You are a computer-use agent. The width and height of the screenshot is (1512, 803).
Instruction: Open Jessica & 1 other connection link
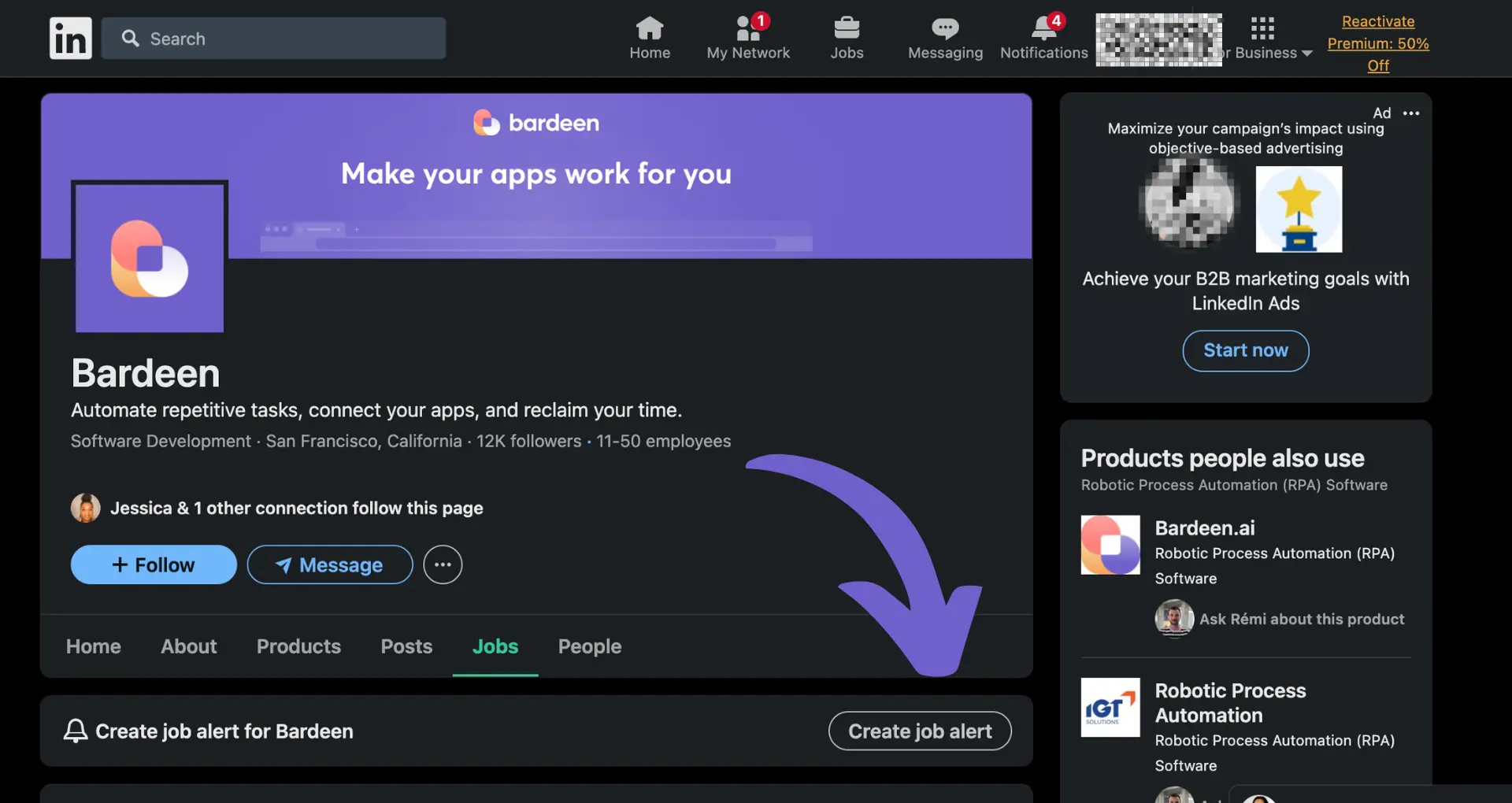point(297,508)
